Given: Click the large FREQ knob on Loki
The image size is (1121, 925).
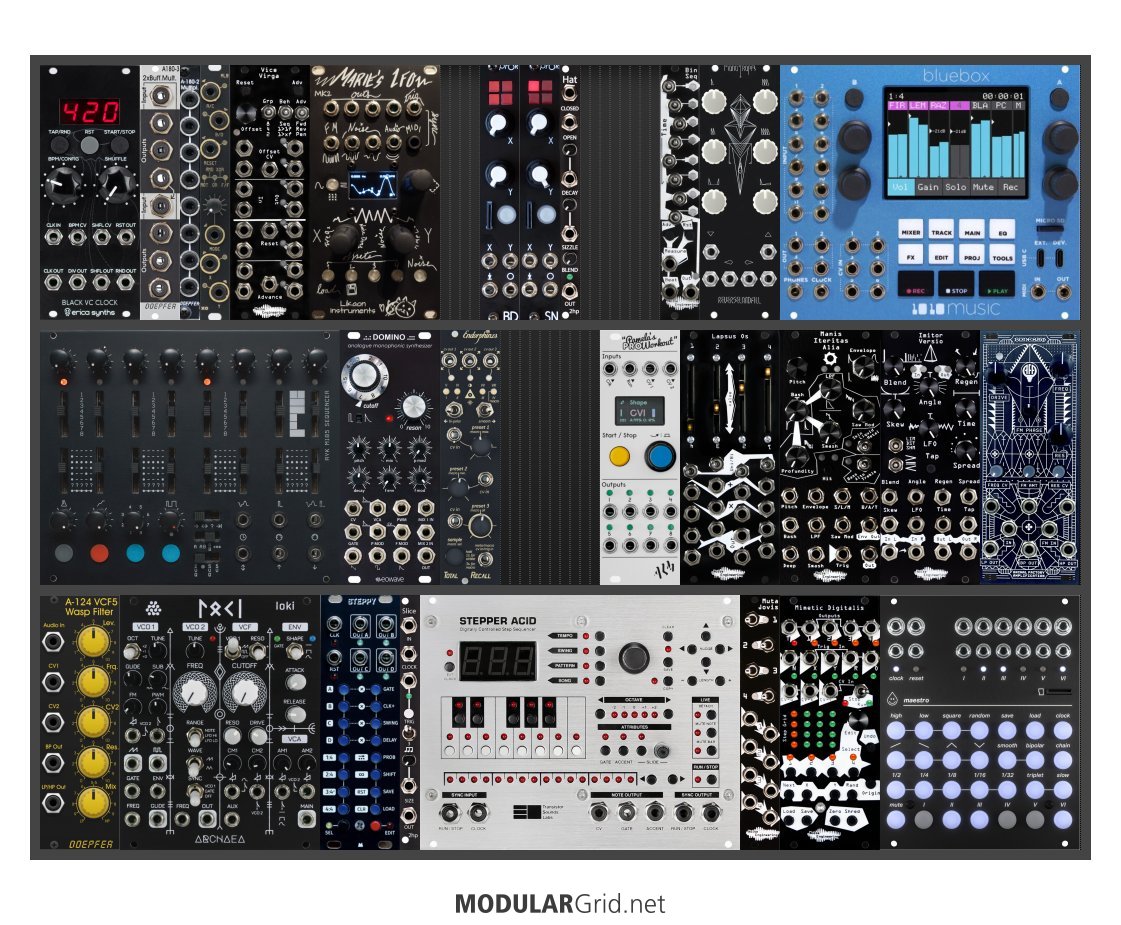Looking at the screenshot, I should [195, 693].
